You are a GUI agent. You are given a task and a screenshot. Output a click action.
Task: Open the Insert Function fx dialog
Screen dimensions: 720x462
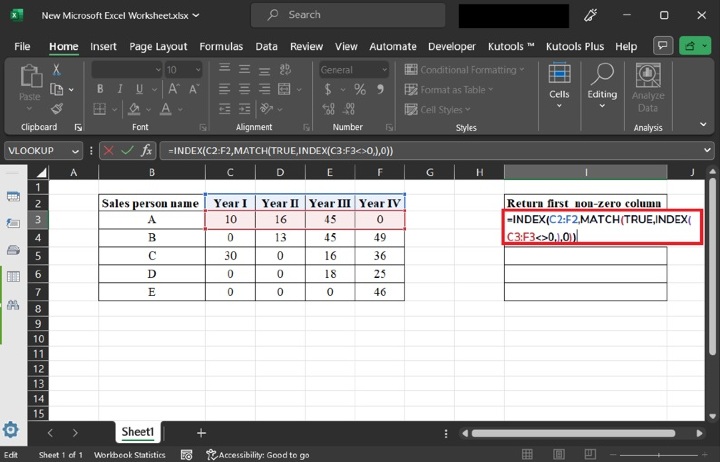click(x=146, y=150)
